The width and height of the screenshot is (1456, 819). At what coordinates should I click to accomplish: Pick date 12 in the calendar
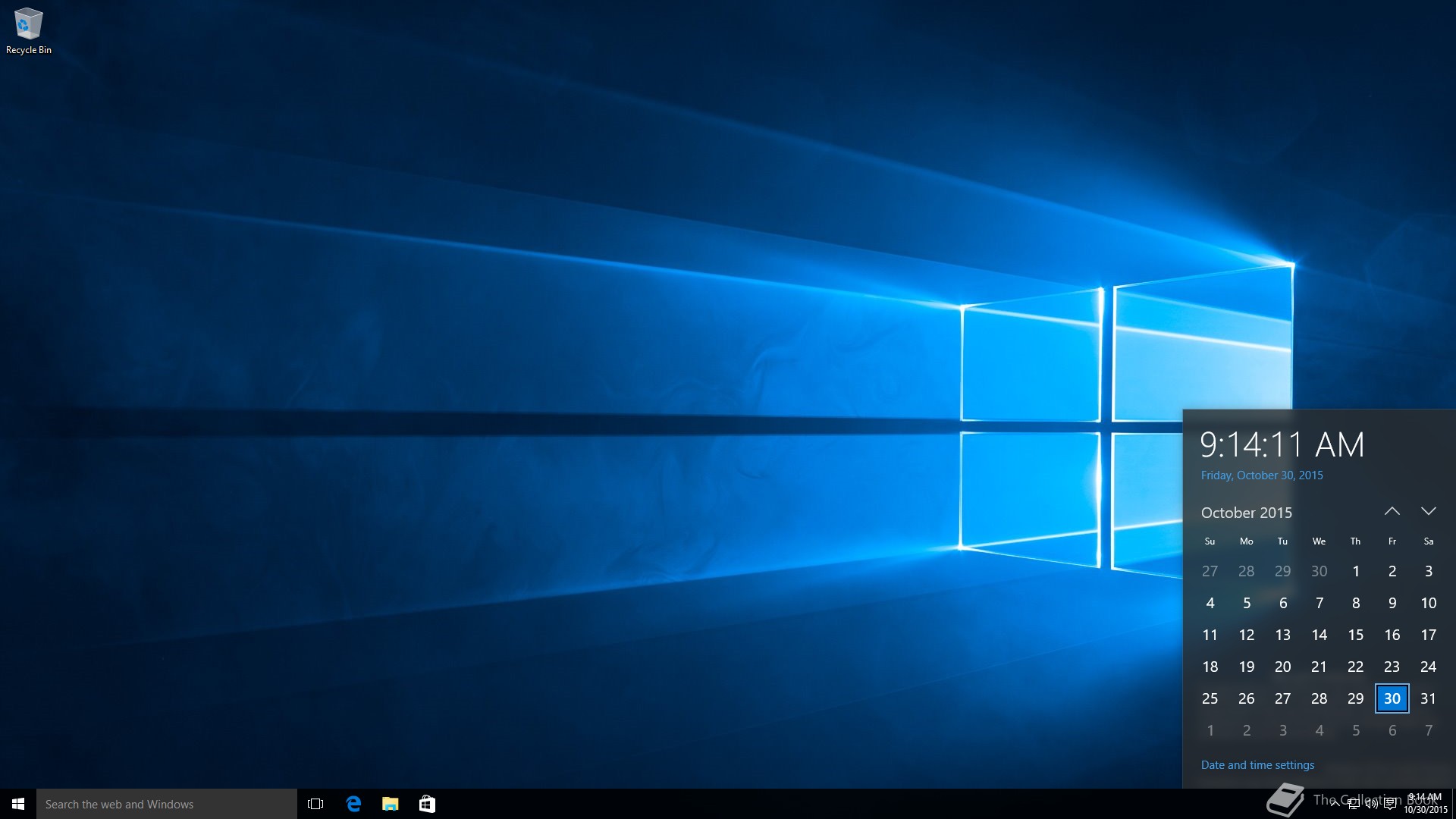pos(1247,635)
